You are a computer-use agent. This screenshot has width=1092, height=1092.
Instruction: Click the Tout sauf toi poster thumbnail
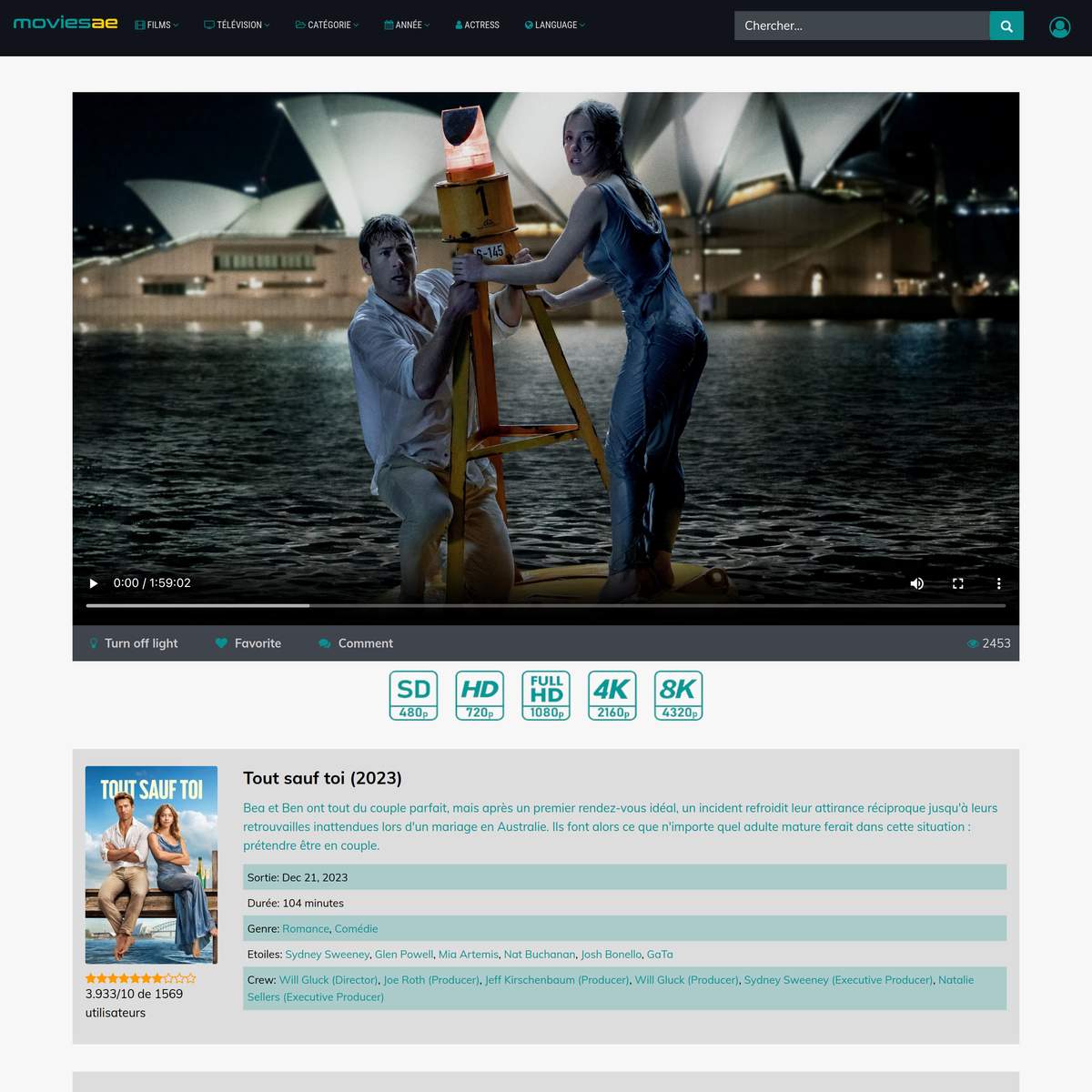(151, 864)
